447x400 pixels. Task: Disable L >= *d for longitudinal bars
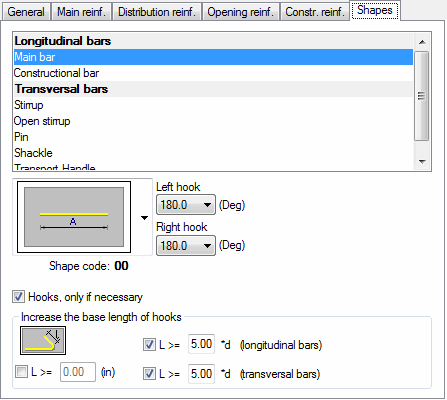pos(149,344)
